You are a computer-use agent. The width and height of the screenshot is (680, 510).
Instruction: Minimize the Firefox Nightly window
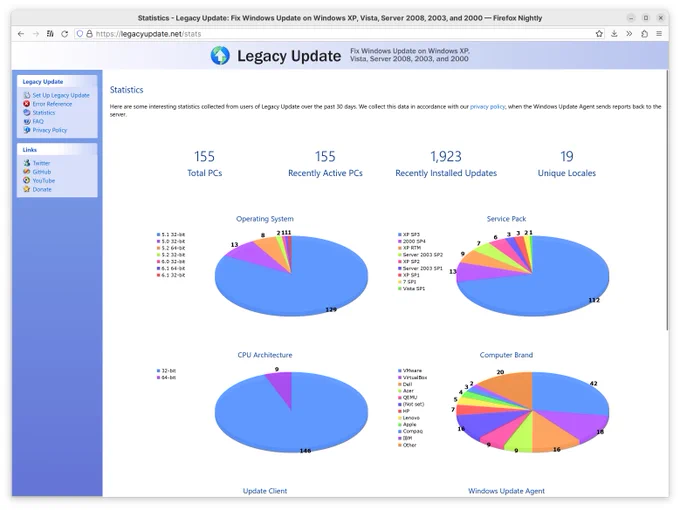631,18
